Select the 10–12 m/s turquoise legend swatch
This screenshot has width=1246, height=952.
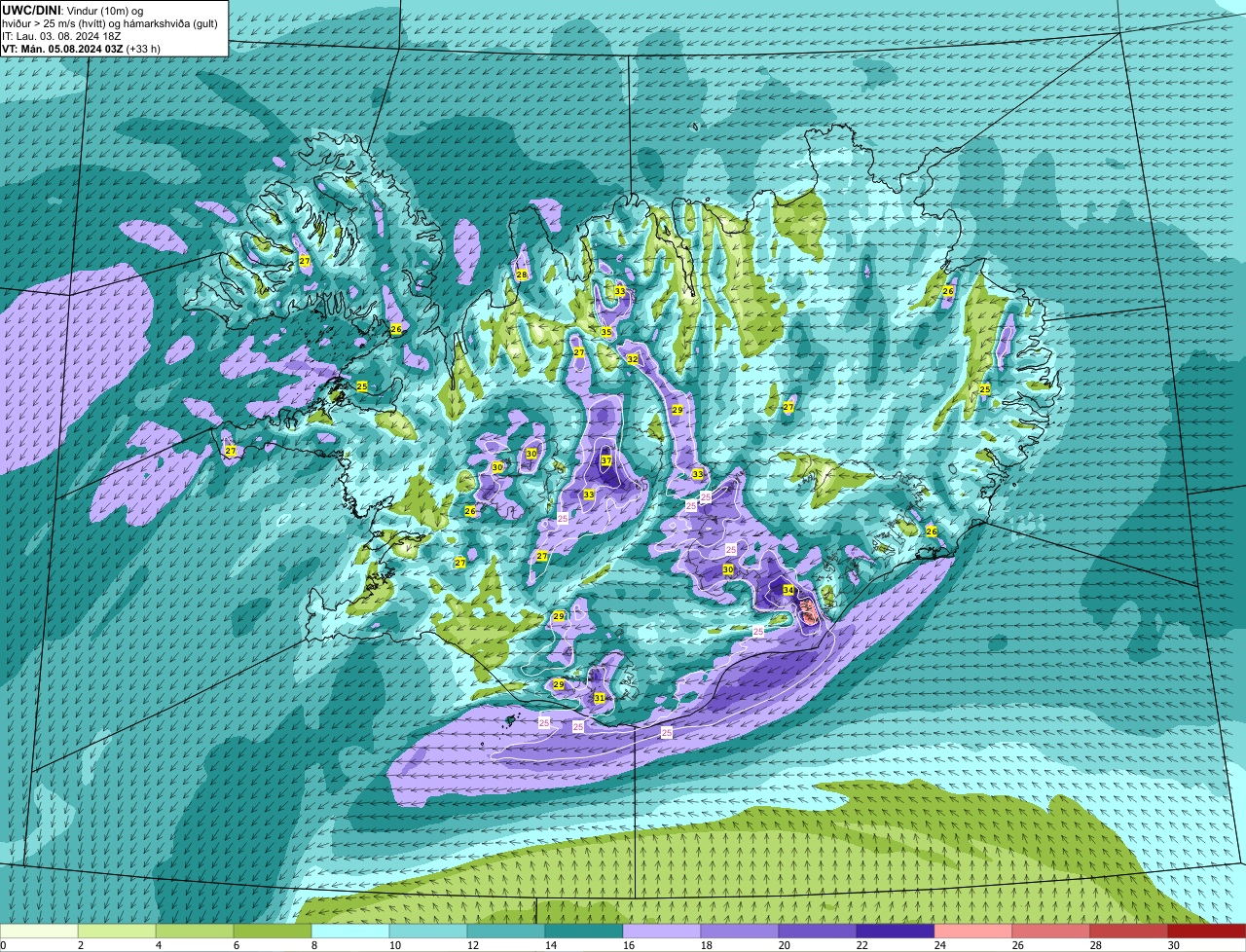coord(428,932)
